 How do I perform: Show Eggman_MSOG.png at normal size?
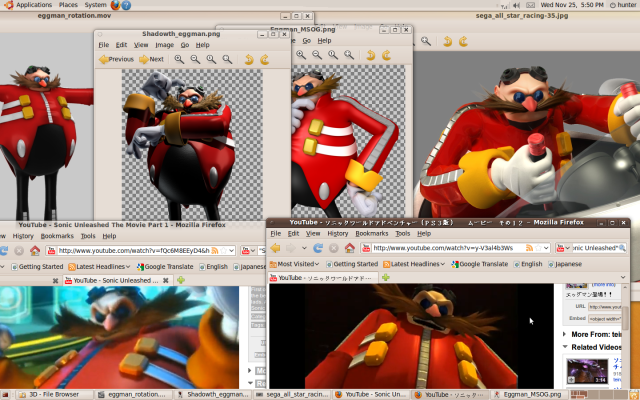pos(333,55)
